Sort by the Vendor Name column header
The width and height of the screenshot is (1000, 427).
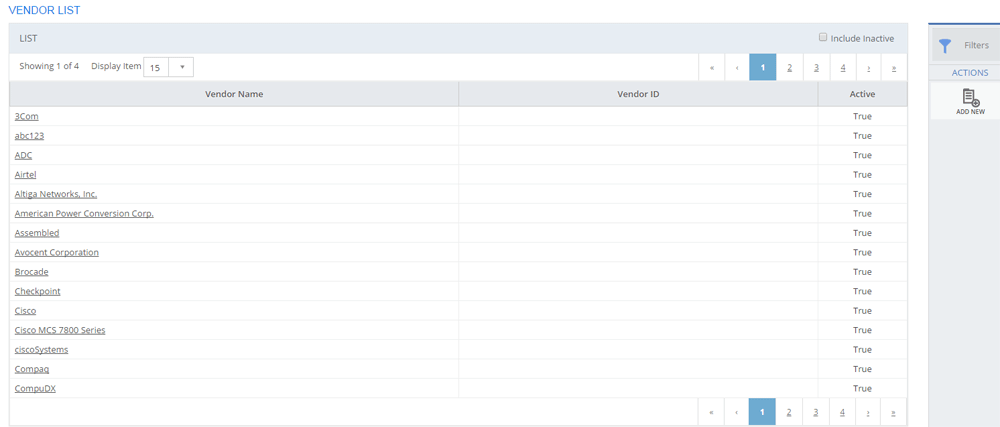234,94
